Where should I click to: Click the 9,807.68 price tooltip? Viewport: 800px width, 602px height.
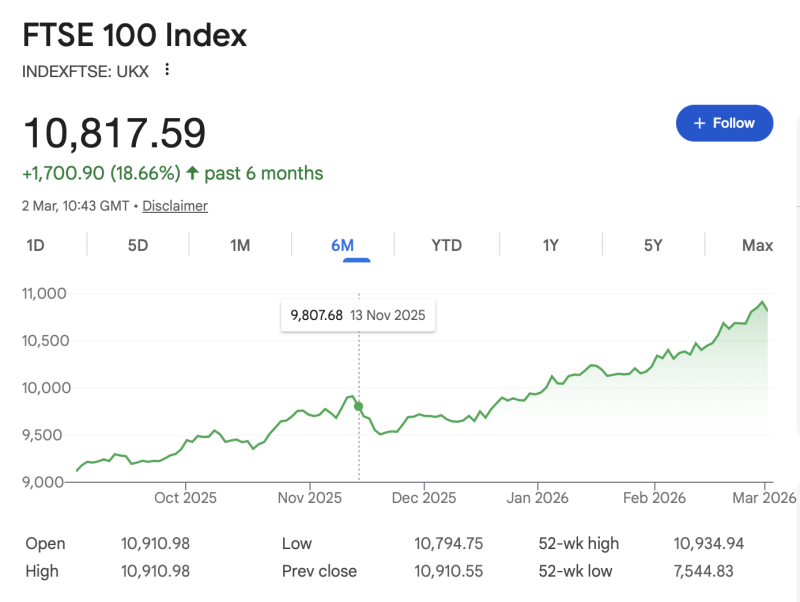(x=358, y=315)
